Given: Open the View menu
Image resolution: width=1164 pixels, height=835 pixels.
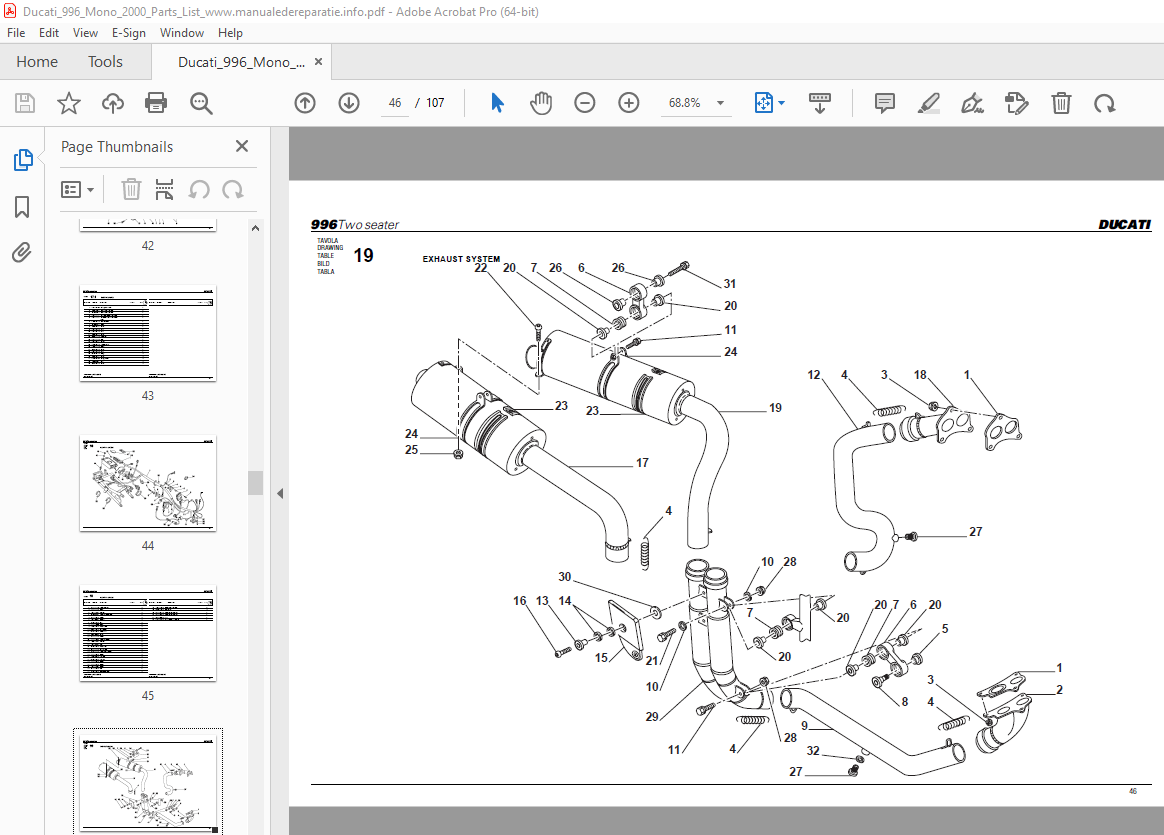Looking at the screenshot, I should pos(85,33).
